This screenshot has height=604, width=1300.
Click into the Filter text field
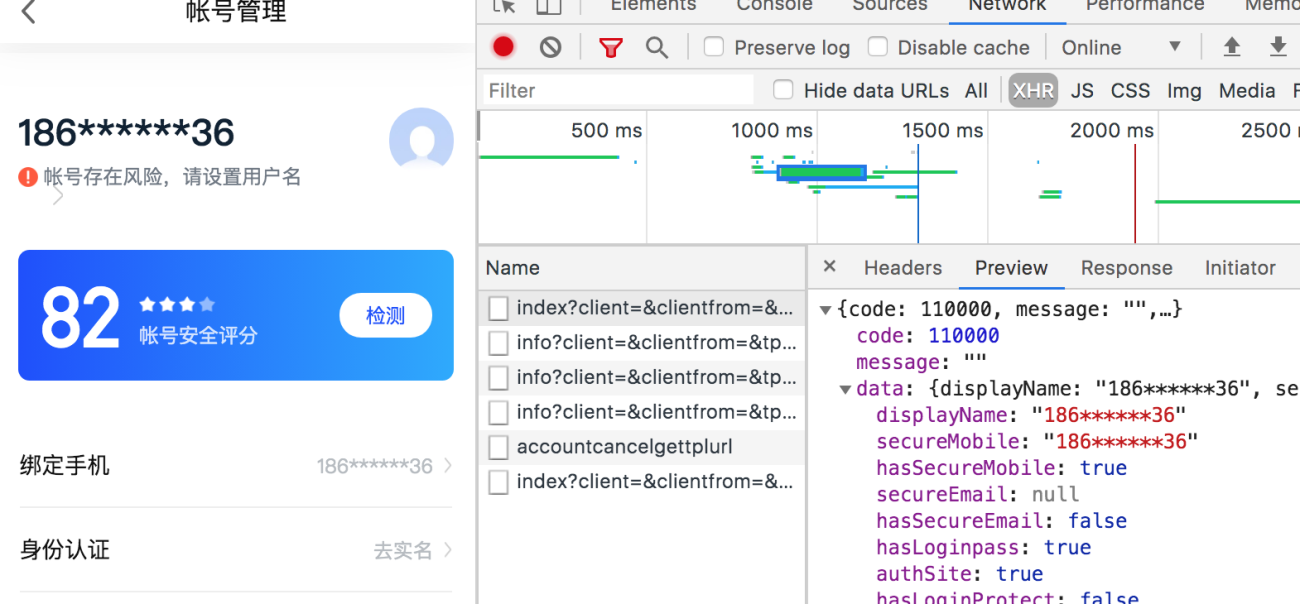617,90
